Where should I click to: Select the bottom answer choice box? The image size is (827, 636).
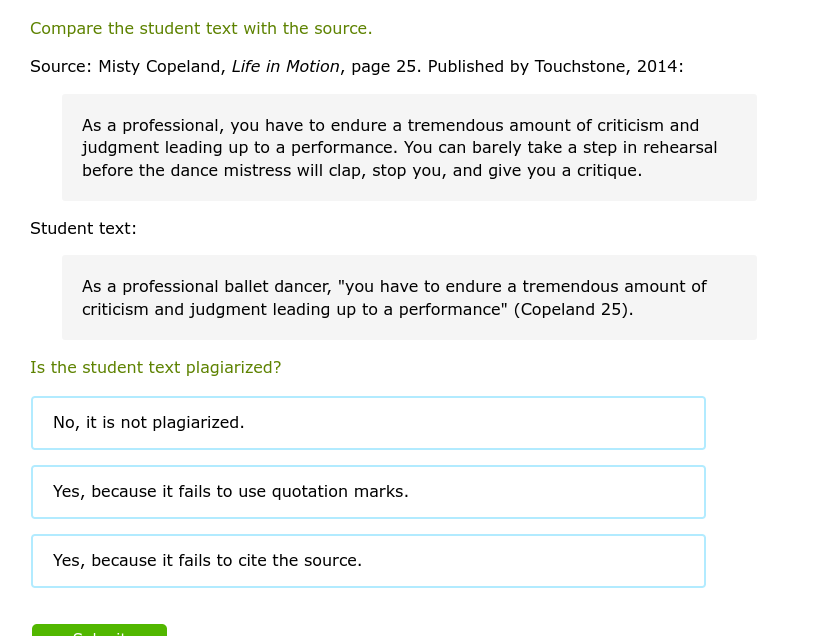tap(369, 560)
